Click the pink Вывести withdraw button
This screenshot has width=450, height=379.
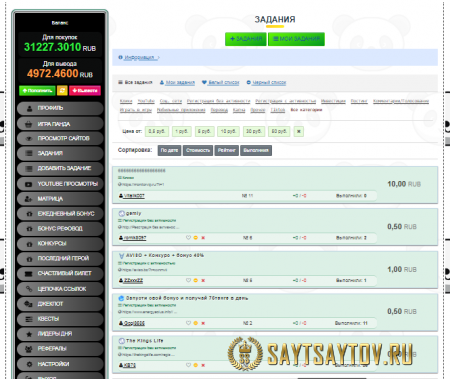85,90
